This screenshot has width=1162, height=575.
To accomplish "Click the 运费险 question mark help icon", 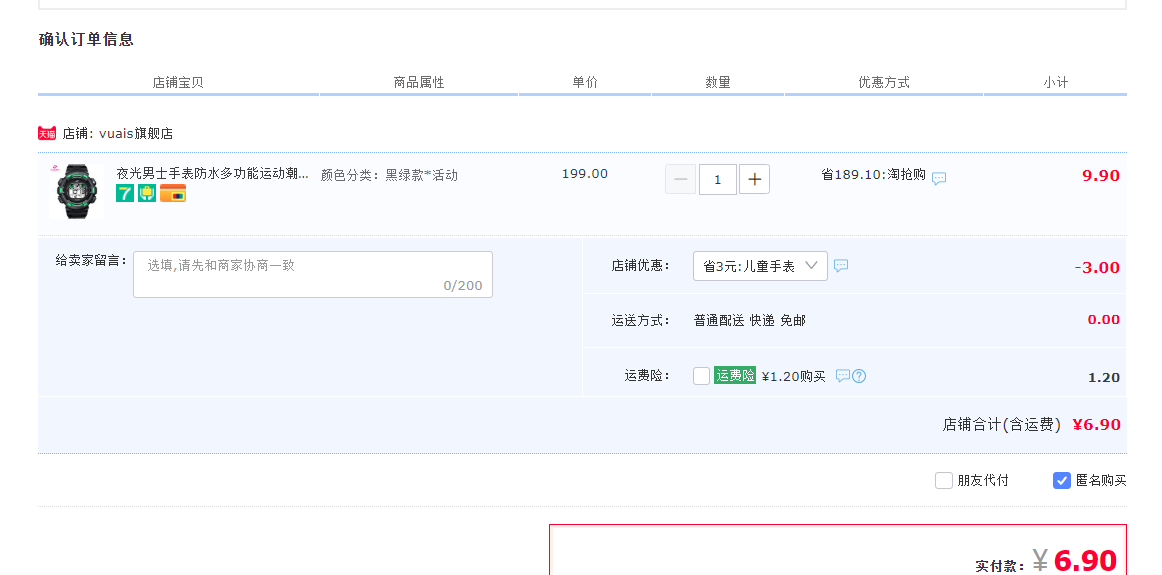I will click(x=859, y=376).
